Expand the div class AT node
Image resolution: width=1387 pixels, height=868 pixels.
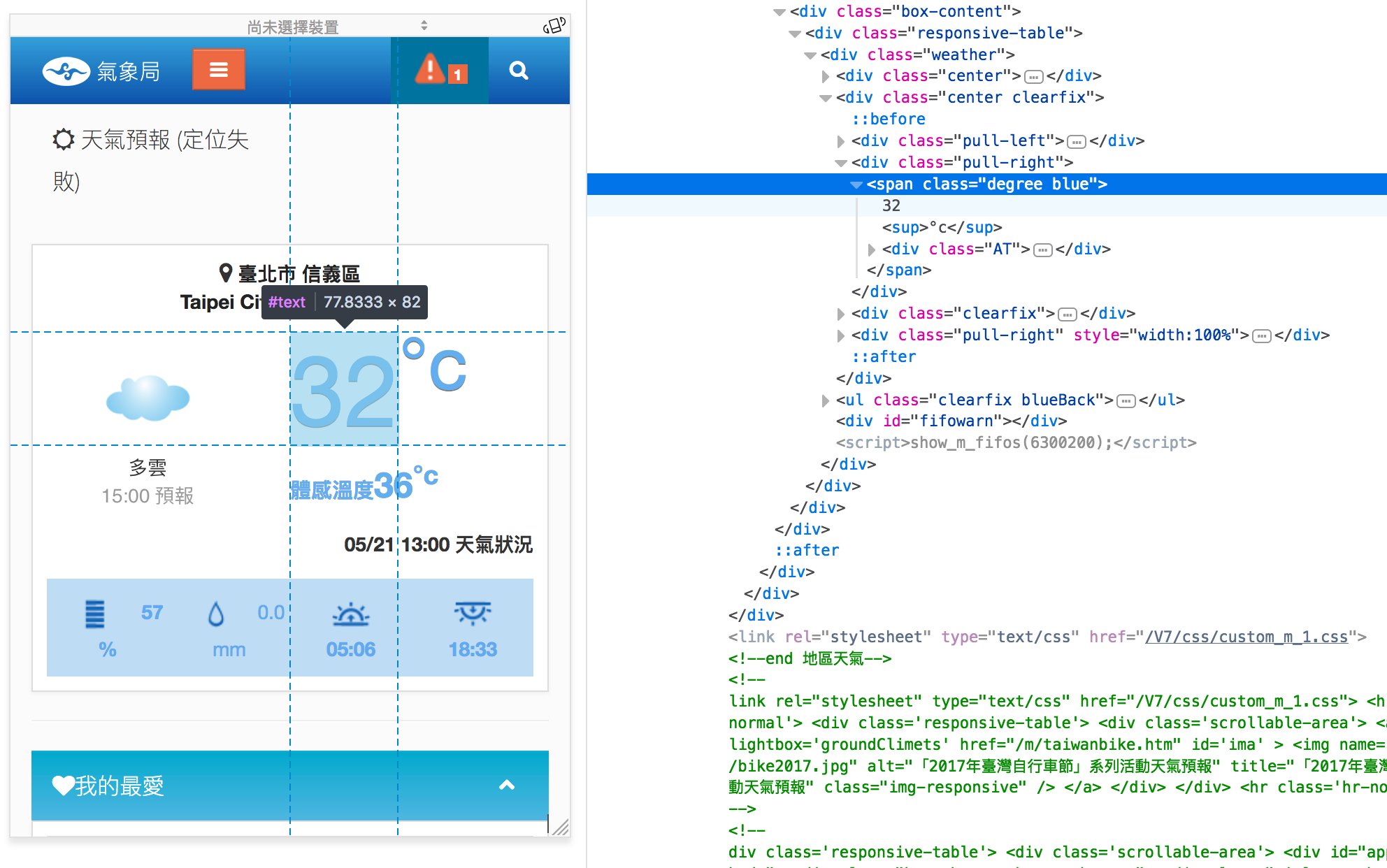(x=872, y=249)
